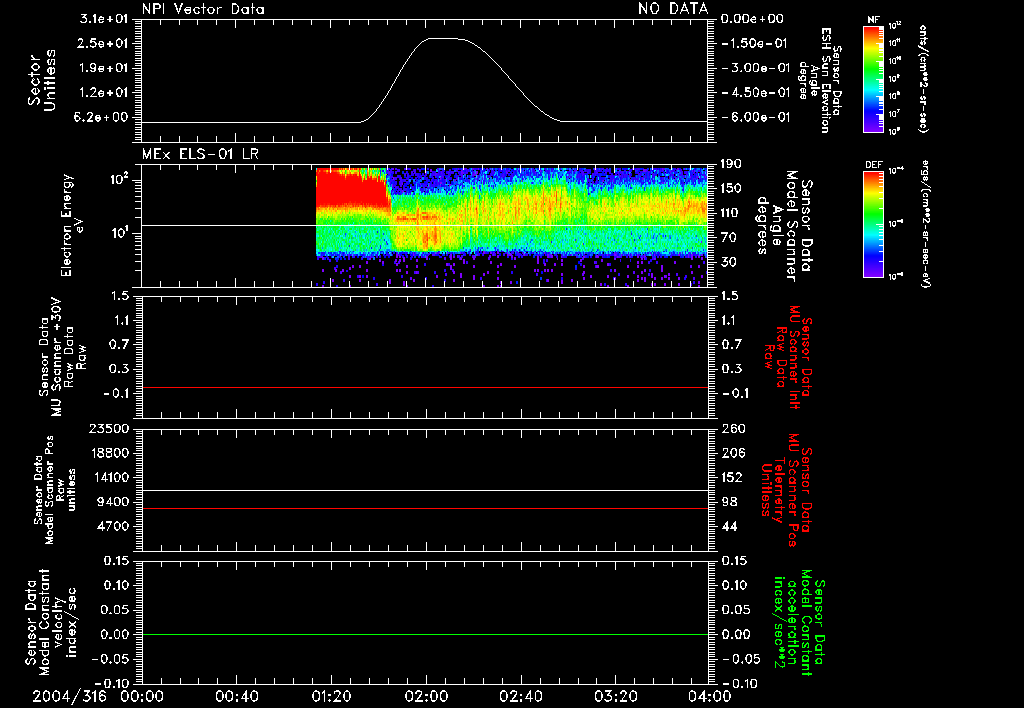Click the 0.00e+00 sun elevation value
The height and width of the screenshot is (708, 1024).
(752, 19)
